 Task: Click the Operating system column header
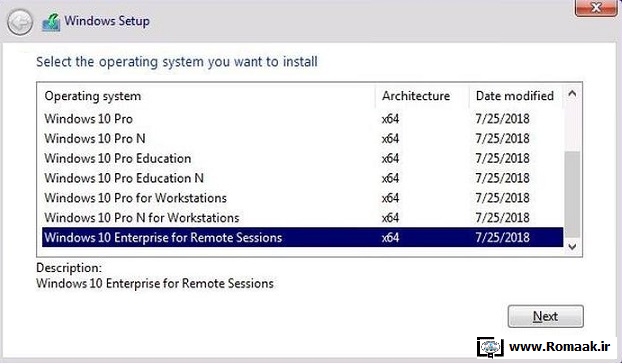(208, 96)
